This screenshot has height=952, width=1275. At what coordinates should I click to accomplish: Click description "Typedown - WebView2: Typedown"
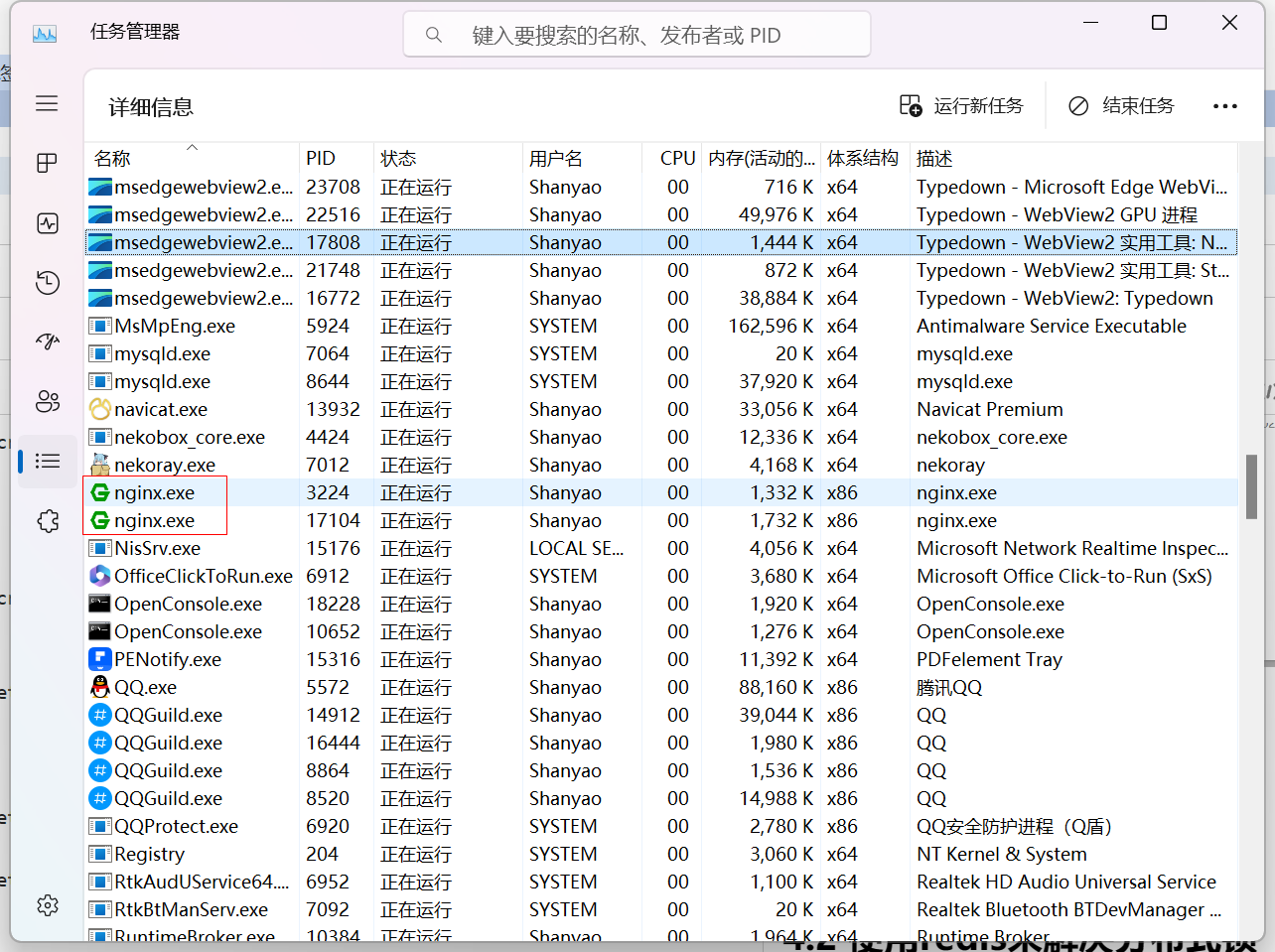pyautogui.click(x=1064, y=298)
